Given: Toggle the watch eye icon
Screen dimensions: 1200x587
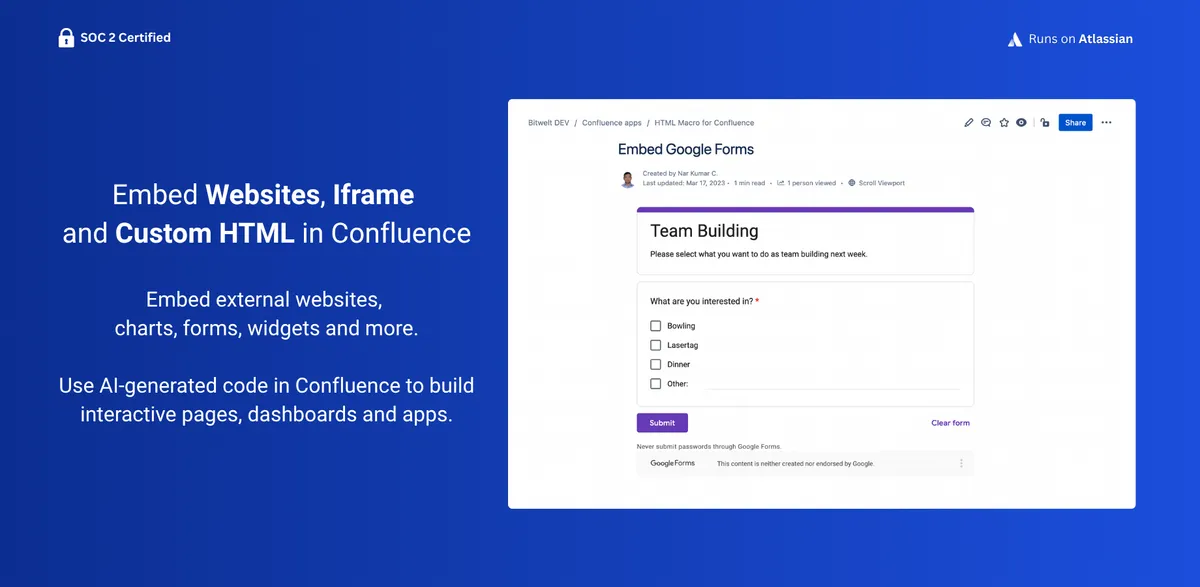Looking at the screenshot, I should (1021, 123).
